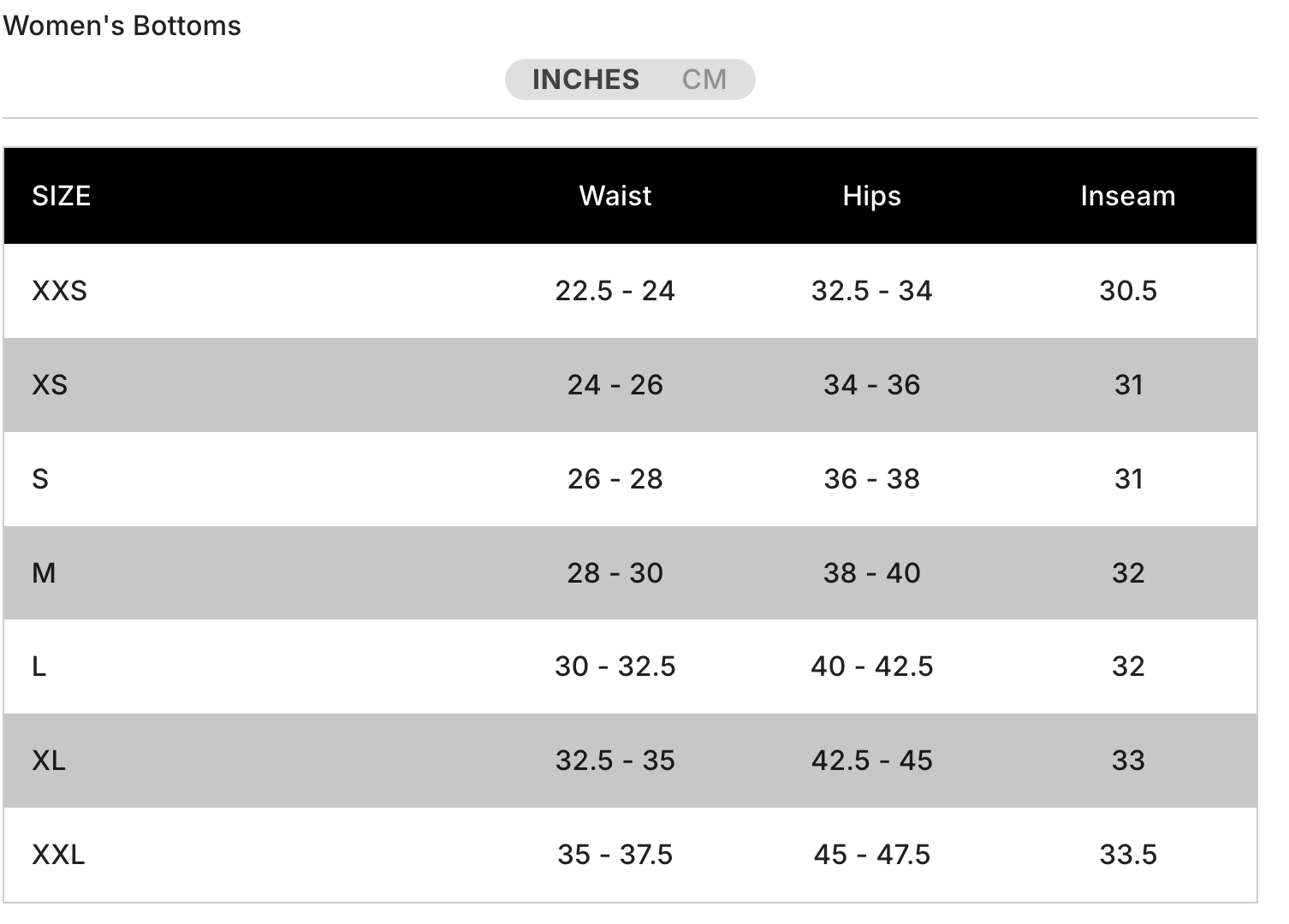The height and width of the screenshot is (924, 1289).
Task: Select the M size row label
Action: (x=44, y=573)
